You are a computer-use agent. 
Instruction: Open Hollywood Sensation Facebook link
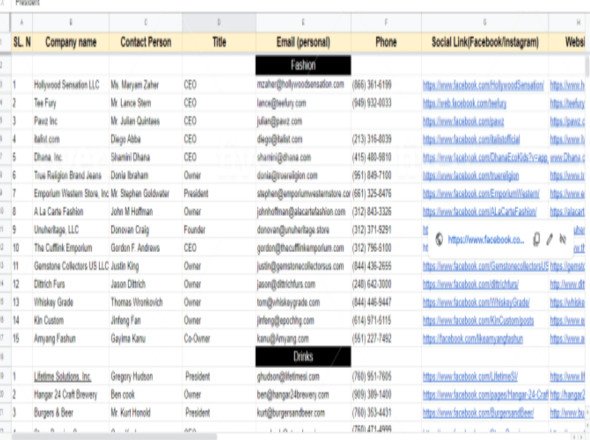point(483,85)
